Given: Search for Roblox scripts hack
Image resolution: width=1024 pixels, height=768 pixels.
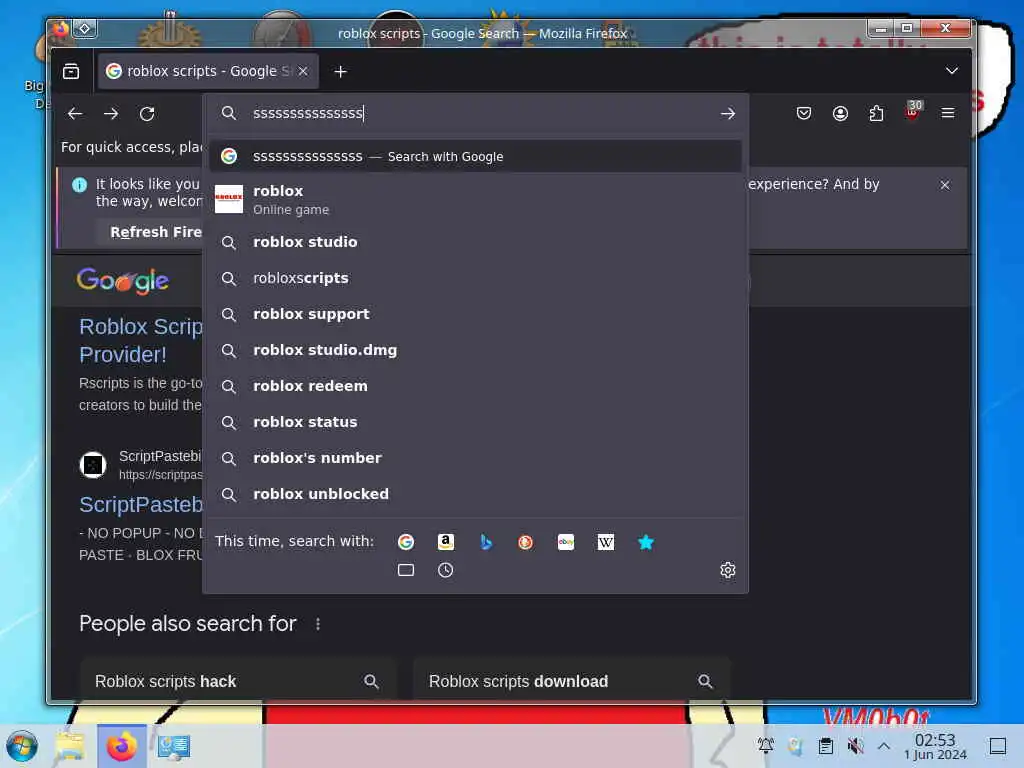Looking at the screenshot, I should 238,681.
